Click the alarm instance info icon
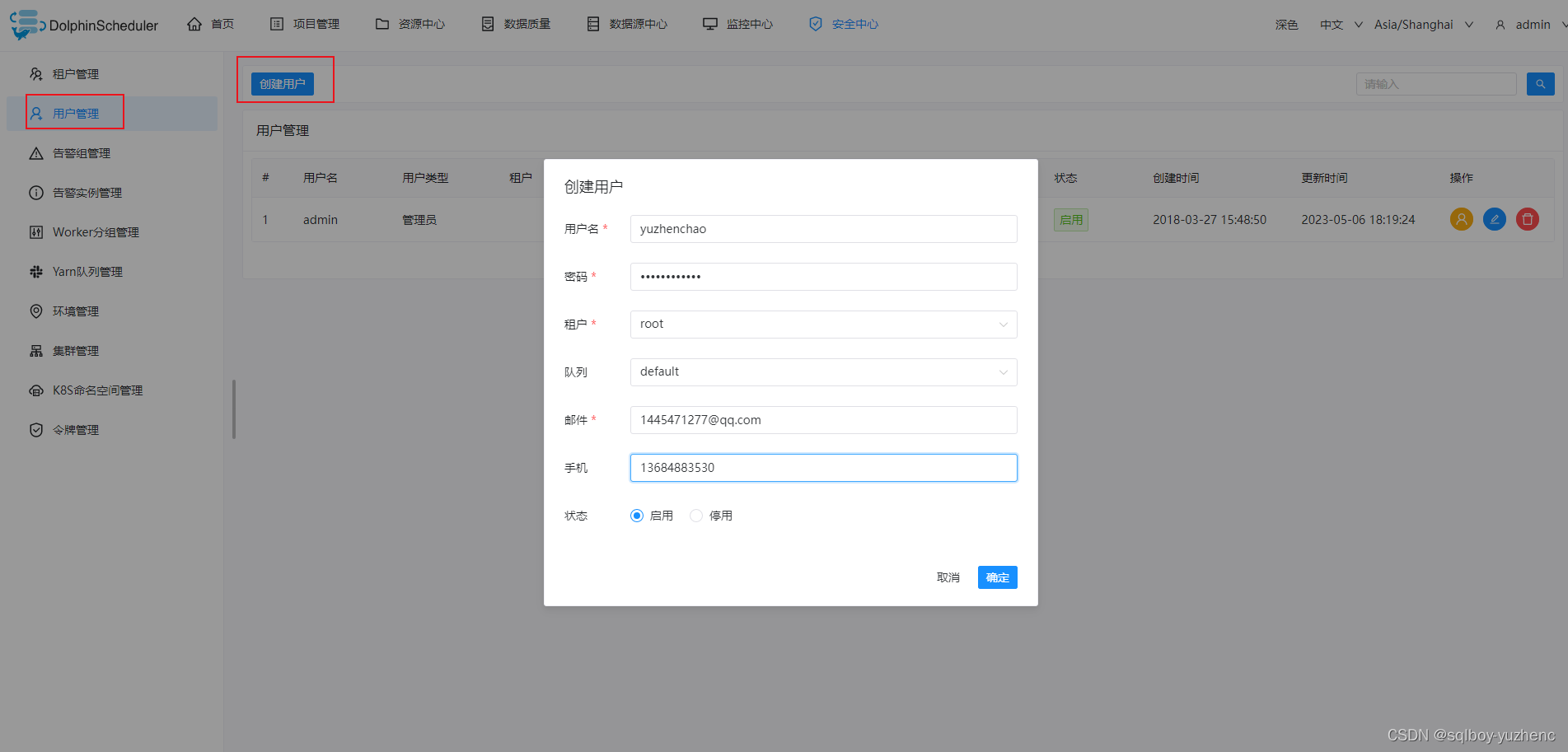 pyautogui.click(x=36, y=193)
